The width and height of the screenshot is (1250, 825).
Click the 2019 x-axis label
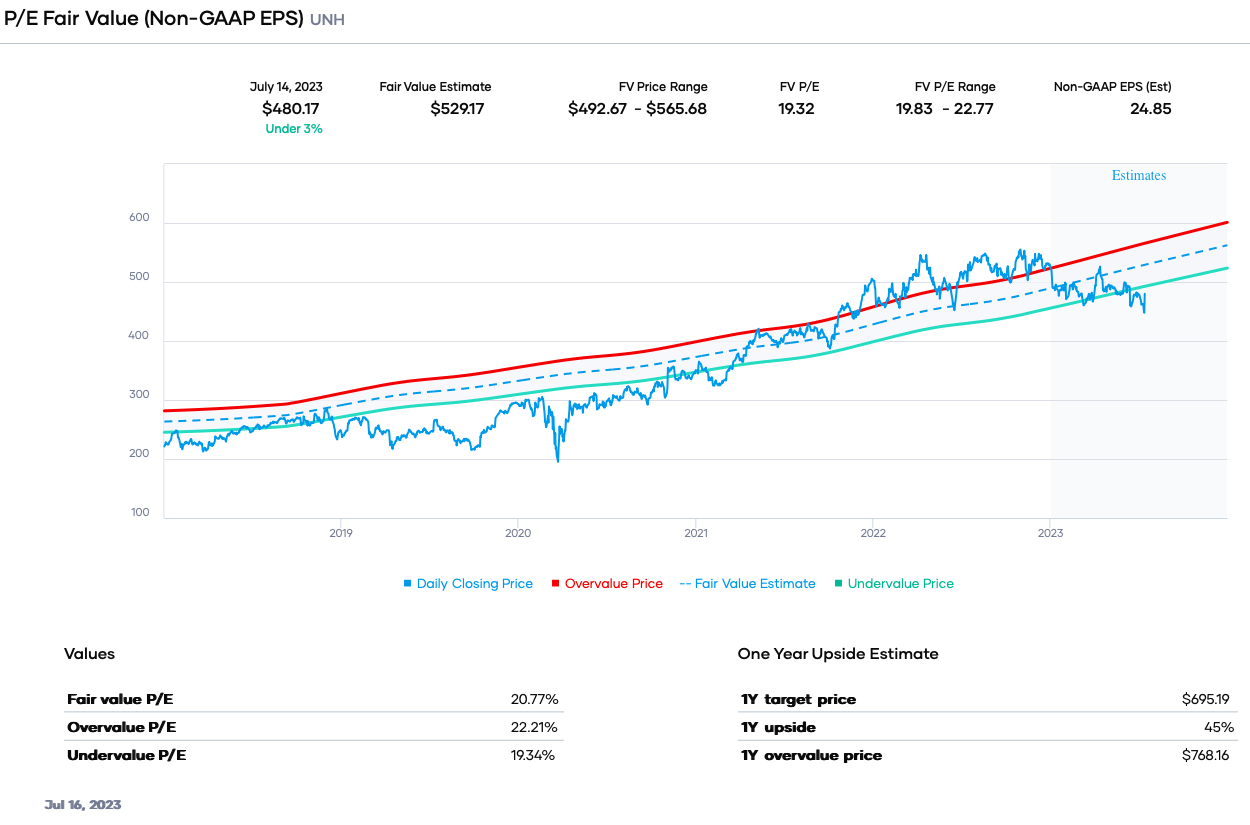coord(341,533)
